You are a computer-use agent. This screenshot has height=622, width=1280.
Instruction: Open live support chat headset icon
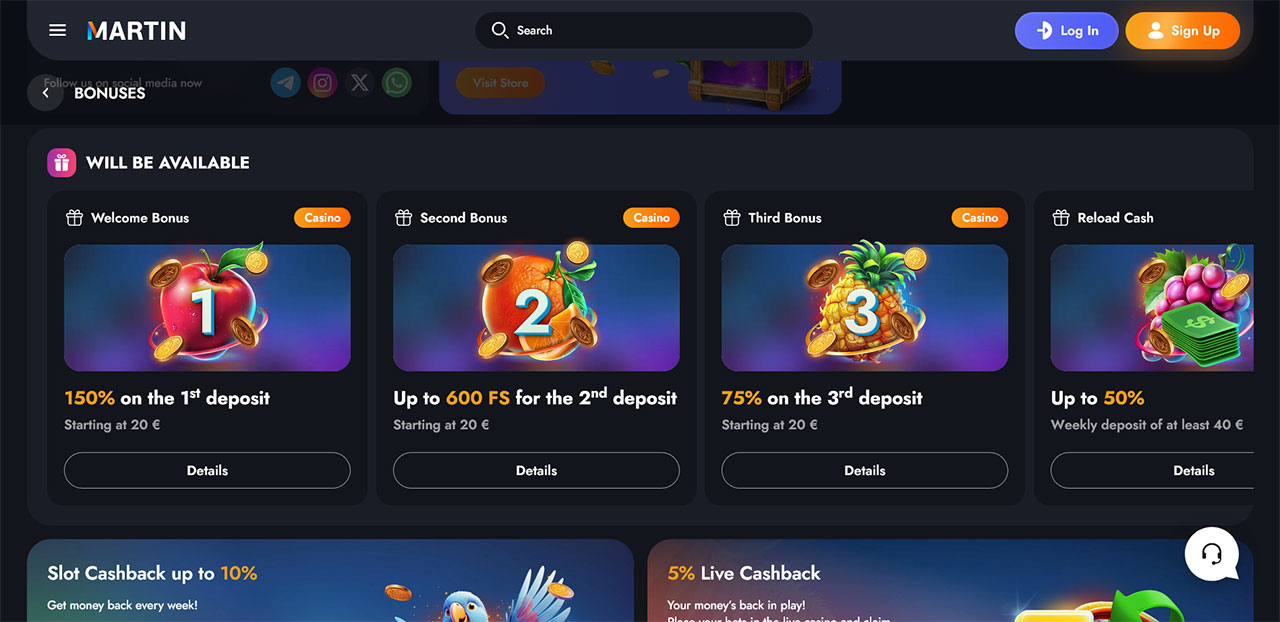[x=1212, y=554]
